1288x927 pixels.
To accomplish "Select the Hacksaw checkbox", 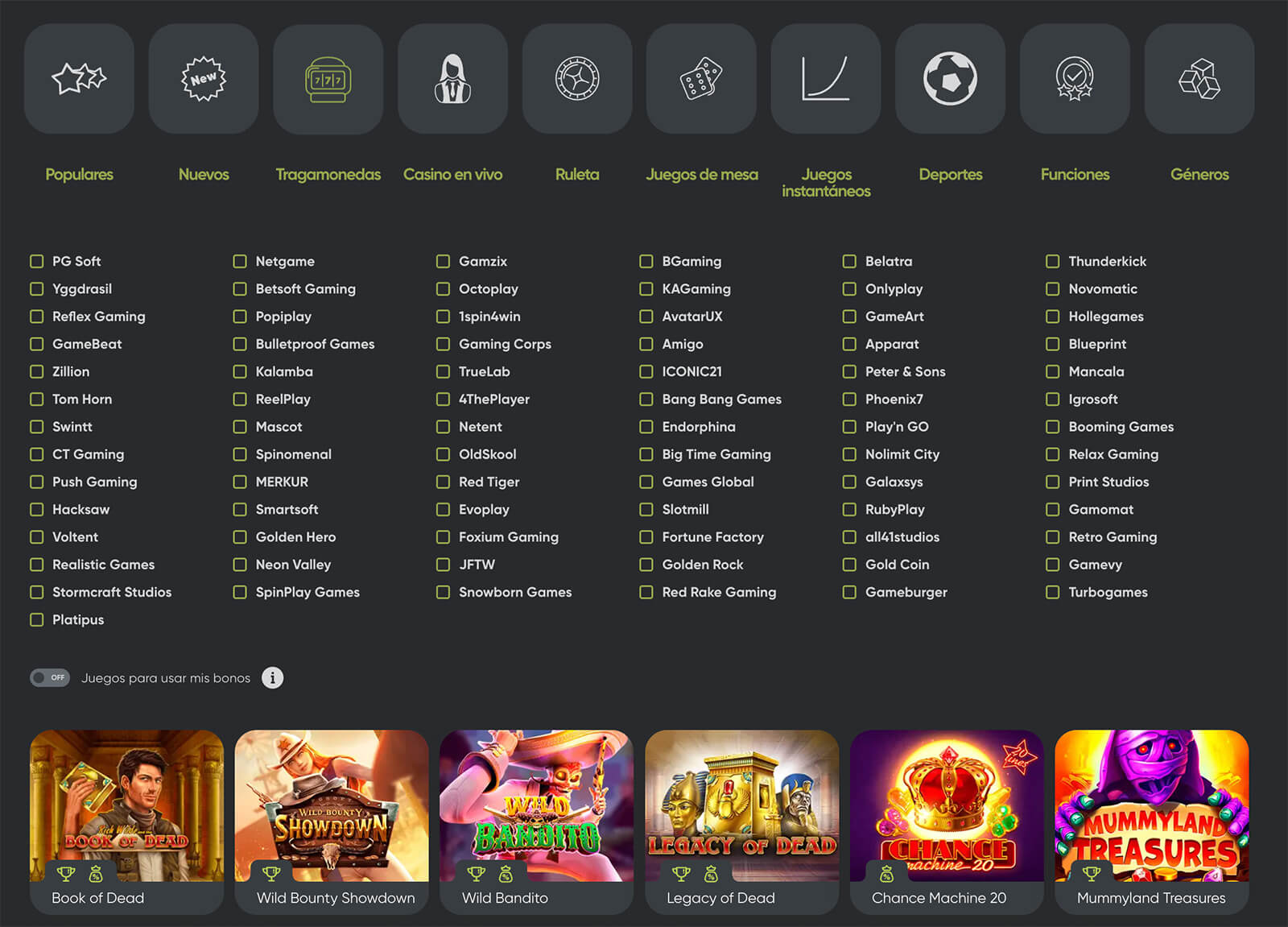I will pos(36,509).
